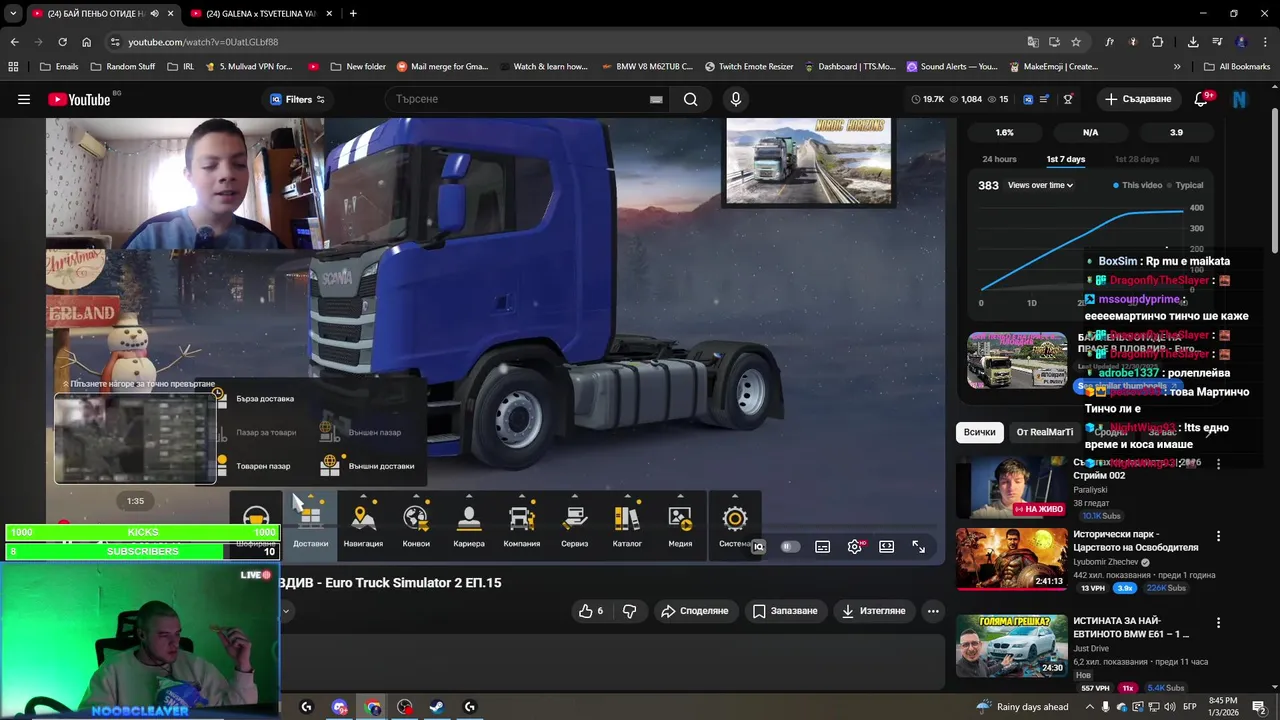Expand the overflow bookmarks chevron
Viewport: 1280px width, 720px height.
(x=1177, y=67)
